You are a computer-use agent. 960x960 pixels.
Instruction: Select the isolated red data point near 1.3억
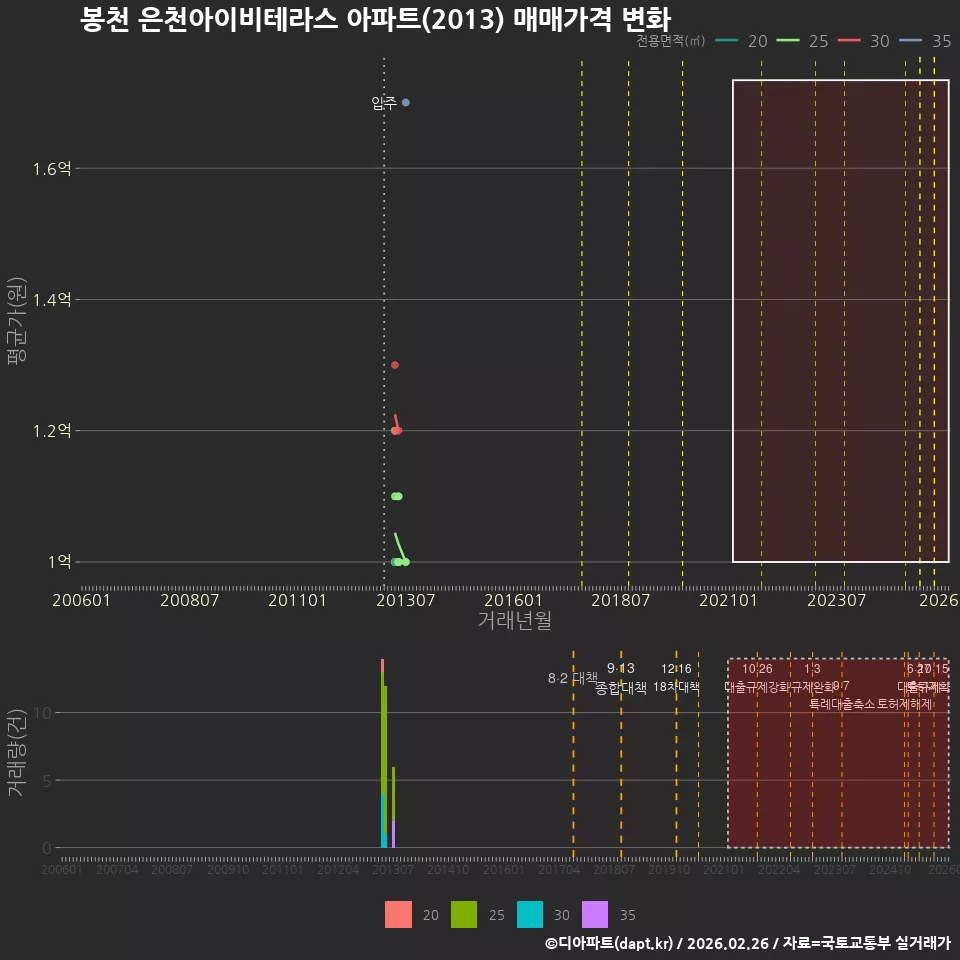395,365
